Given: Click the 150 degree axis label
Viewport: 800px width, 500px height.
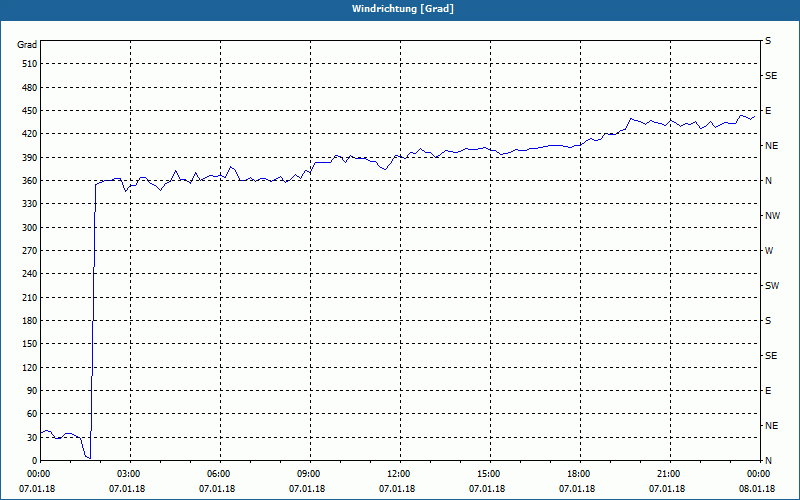Looking at the screenshot, I should (30, 344).
